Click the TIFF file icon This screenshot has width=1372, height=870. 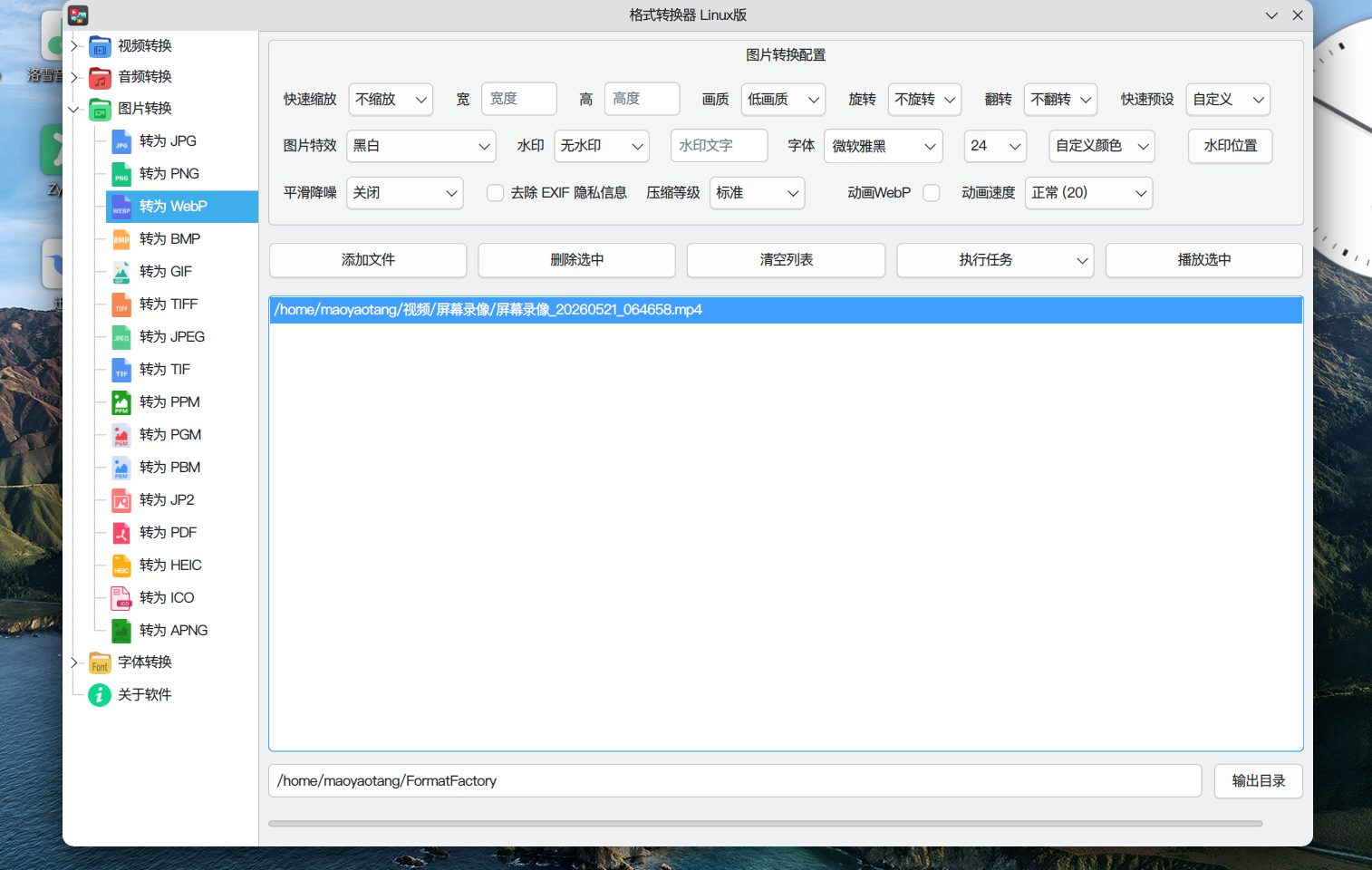coord(121,304)
